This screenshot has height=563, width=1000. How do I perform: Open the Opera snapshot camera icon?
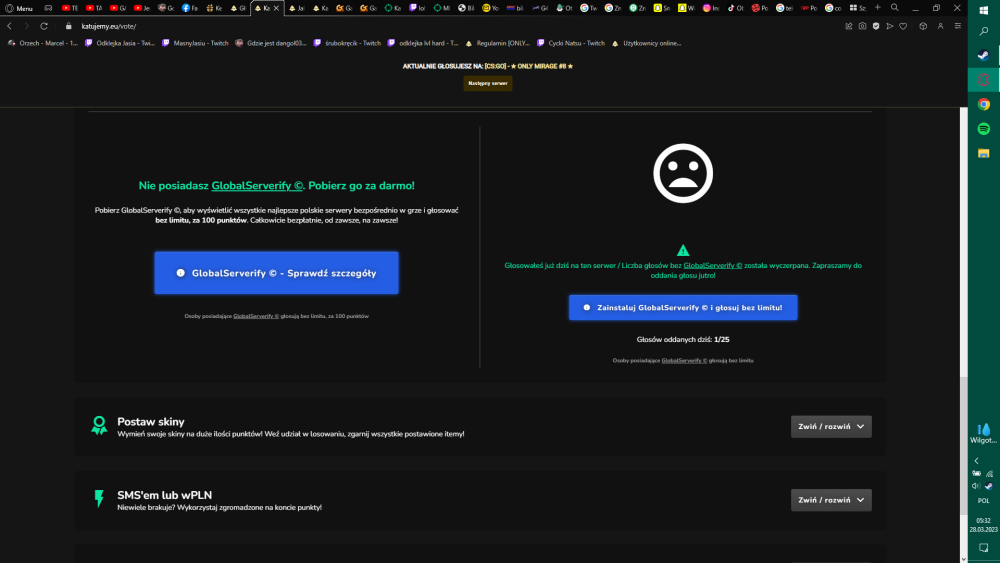pos(862,26)
